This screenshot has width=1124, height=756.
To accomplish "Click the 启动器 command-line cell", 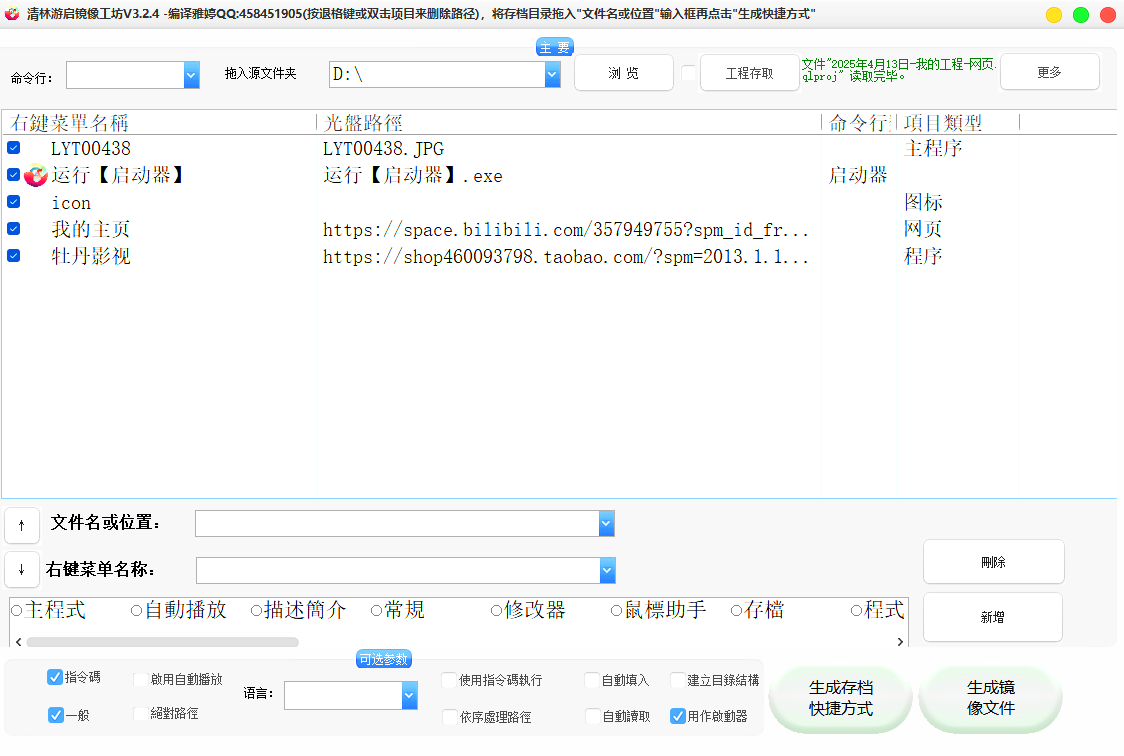I will pyautogui.click(x=858, y=176).
